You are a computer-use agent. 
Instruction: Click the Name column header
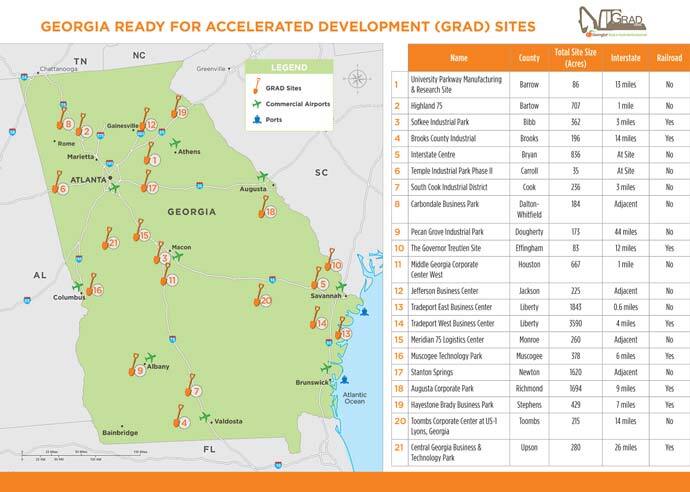[459, 58]
